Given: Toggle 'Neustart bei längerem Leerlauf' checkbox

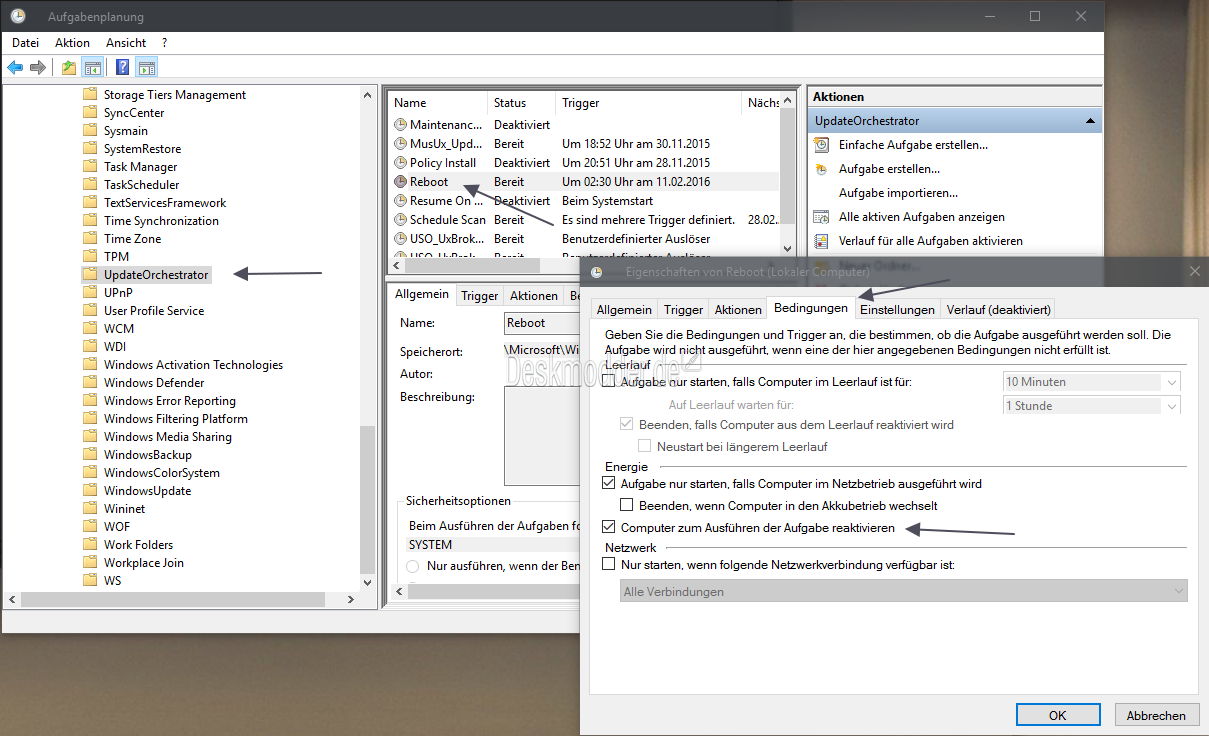Looking at the screenshot, I should point(645,447).
